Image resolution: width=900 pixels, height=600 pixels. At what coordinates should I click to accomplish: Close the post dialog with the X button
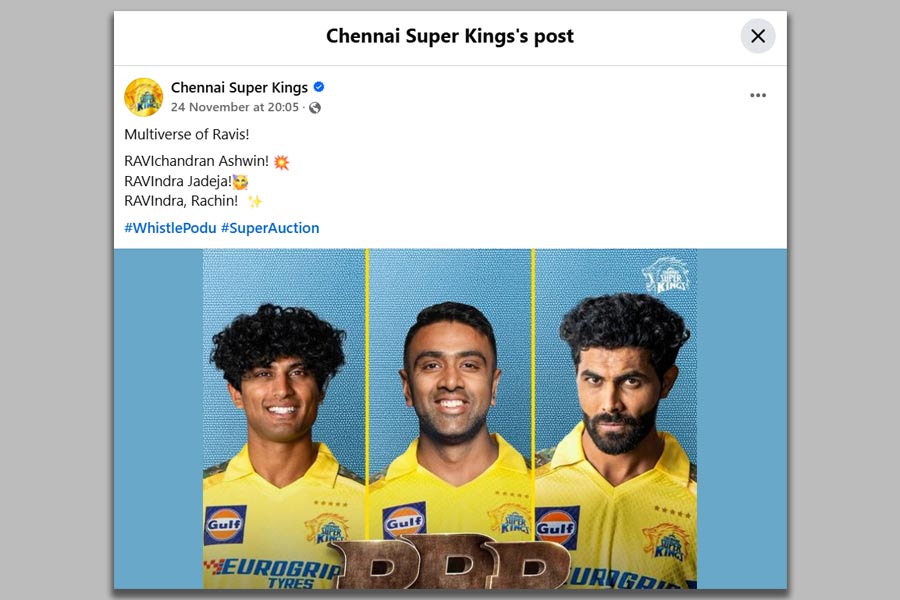click(758, 36)
